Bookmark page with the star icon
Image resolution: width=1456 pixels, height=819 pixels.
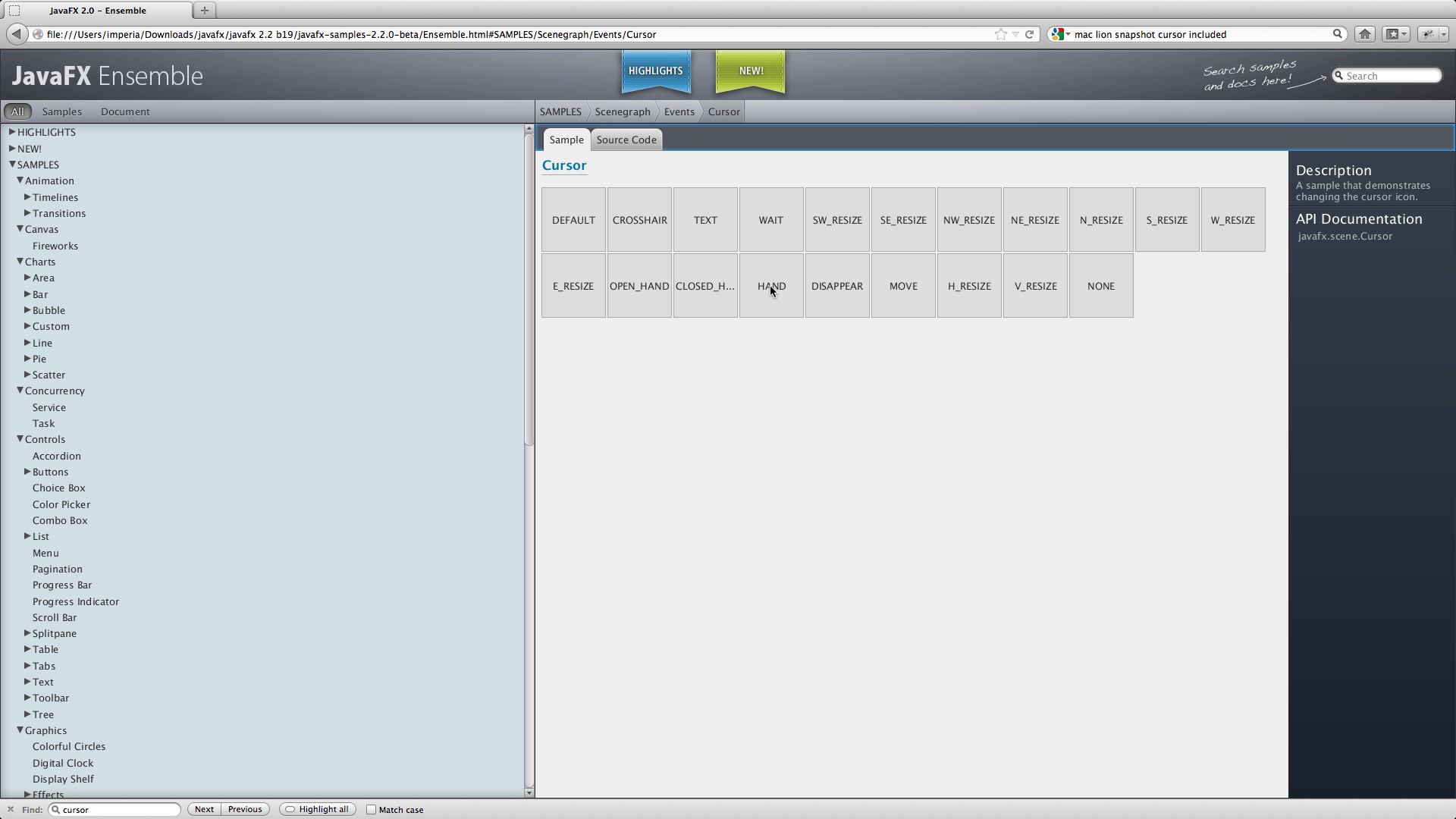click(x=1000, y=34)
